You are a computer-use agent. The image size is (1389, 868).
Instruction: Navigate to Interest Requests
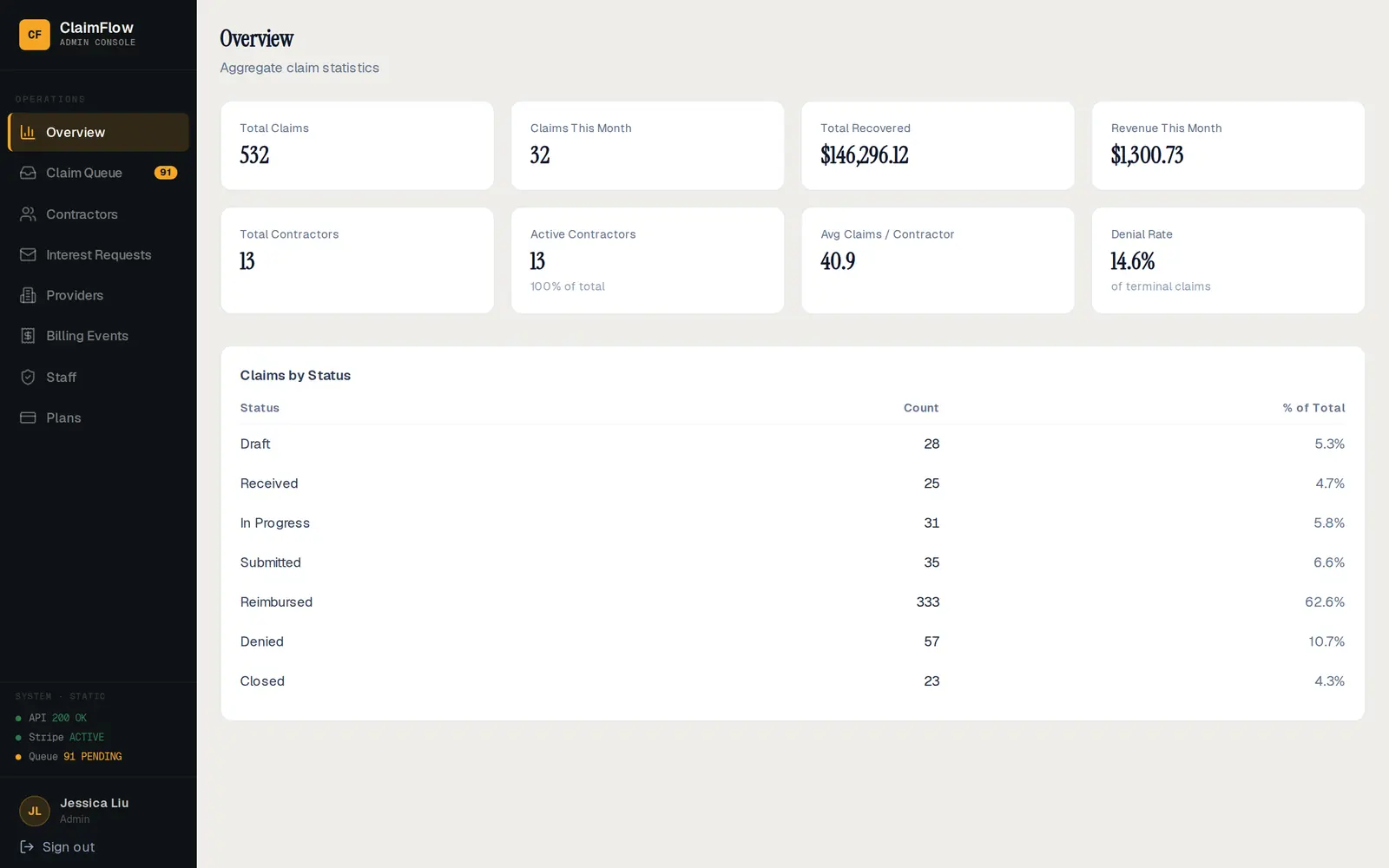tap(99, 254)
